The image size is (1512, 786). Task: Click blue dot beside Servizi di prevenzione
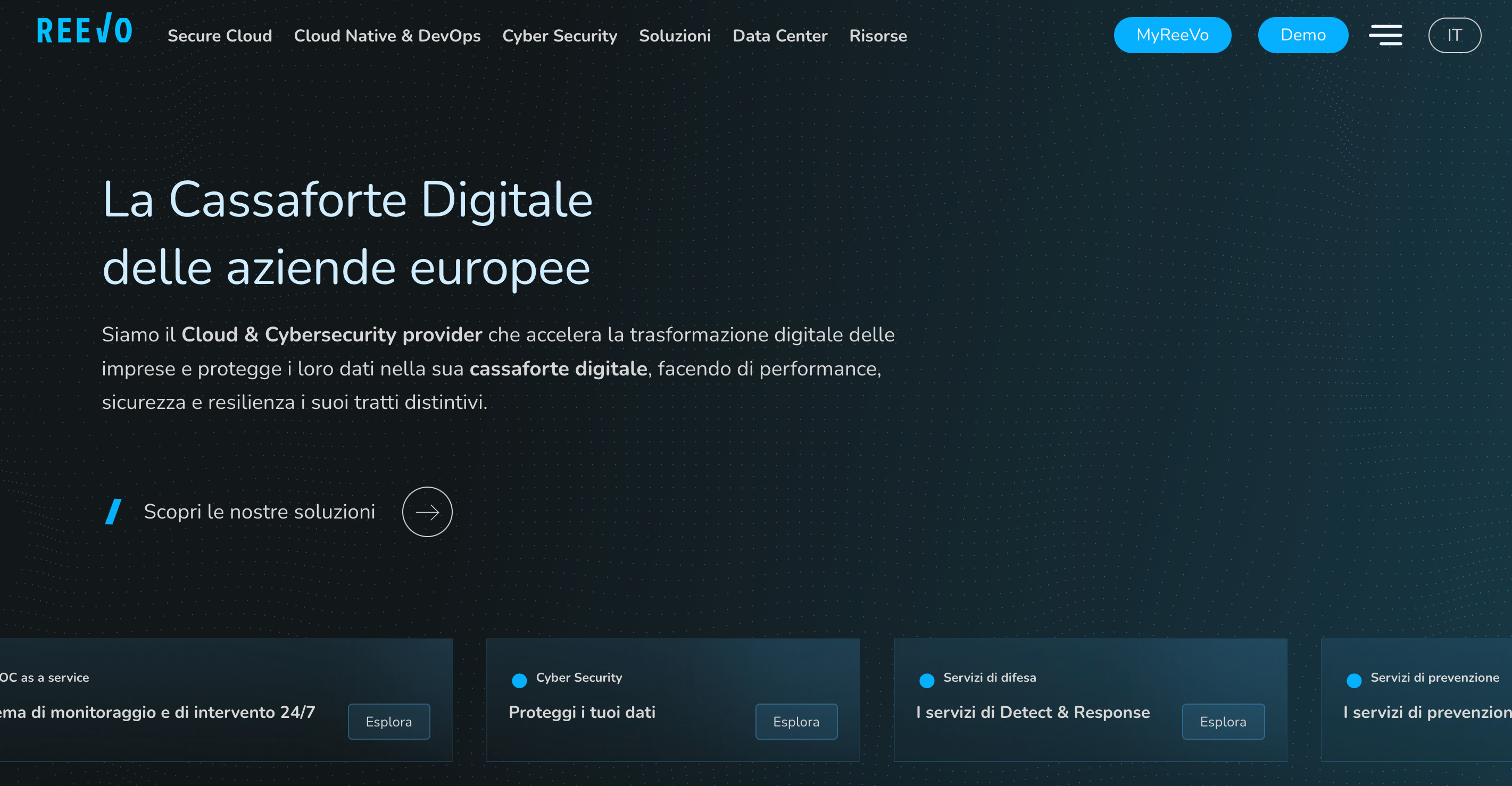(x=1353, y=680)
